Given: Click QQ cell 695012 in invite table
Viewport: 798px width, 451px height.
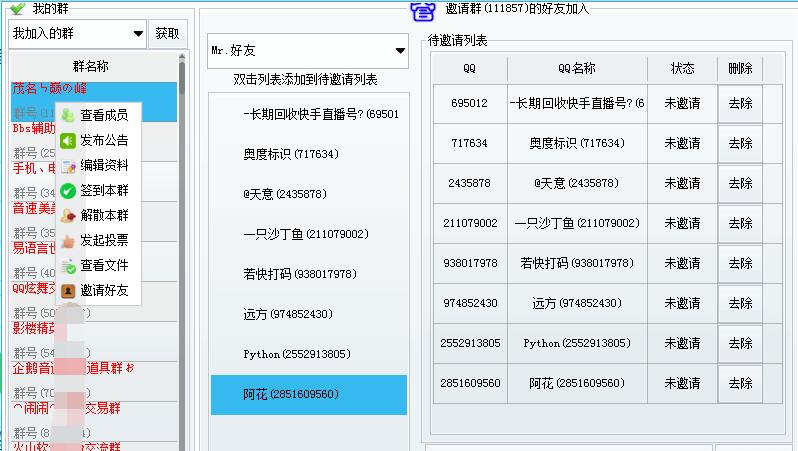Looking at the screenshot, I should click(470, 103).
